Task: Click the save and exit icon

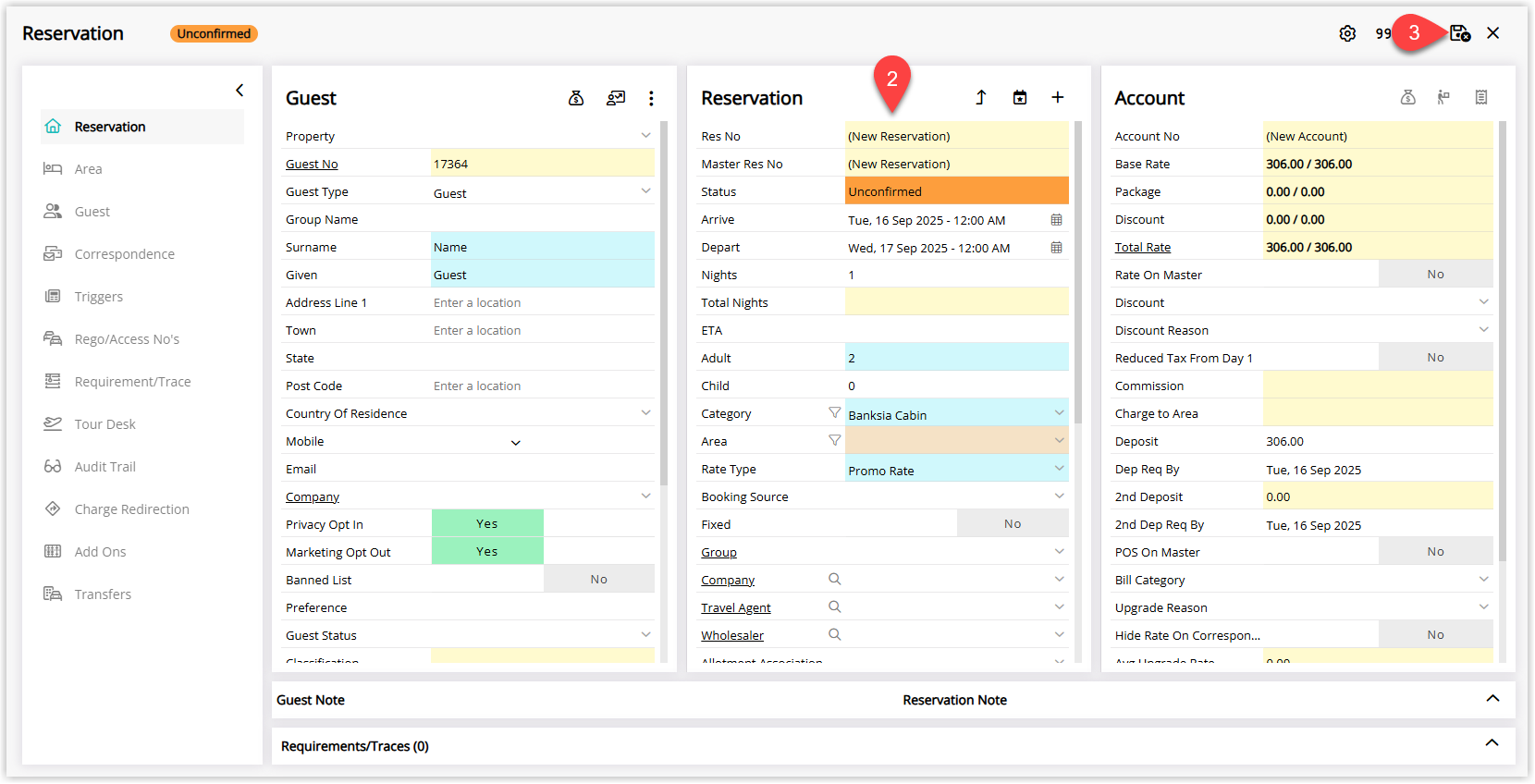Action: click(1460, 33)
